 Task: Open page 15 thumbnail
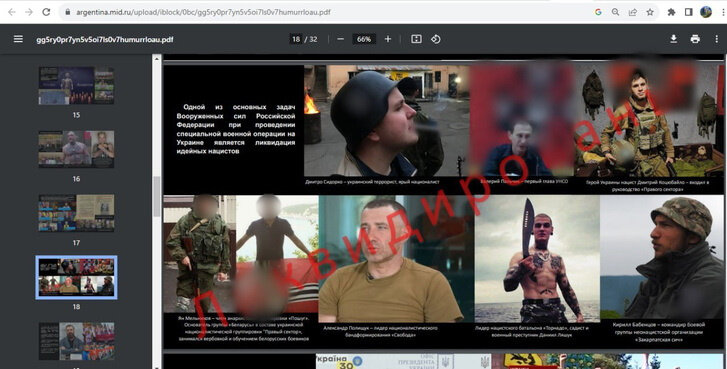[77, 86]
